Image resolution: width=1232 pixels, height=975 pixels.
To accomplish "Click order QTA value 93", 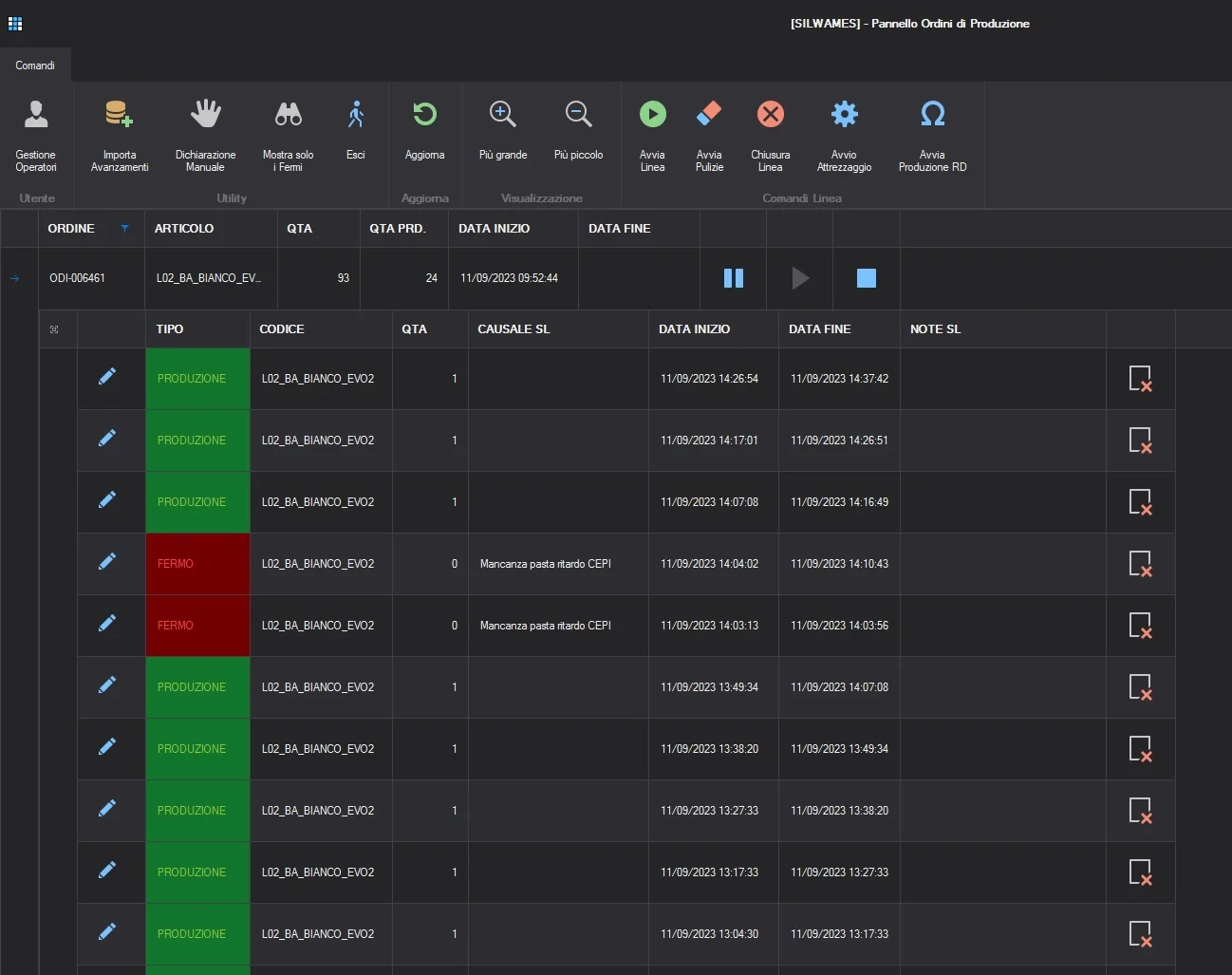I will (x=319, y=278).
